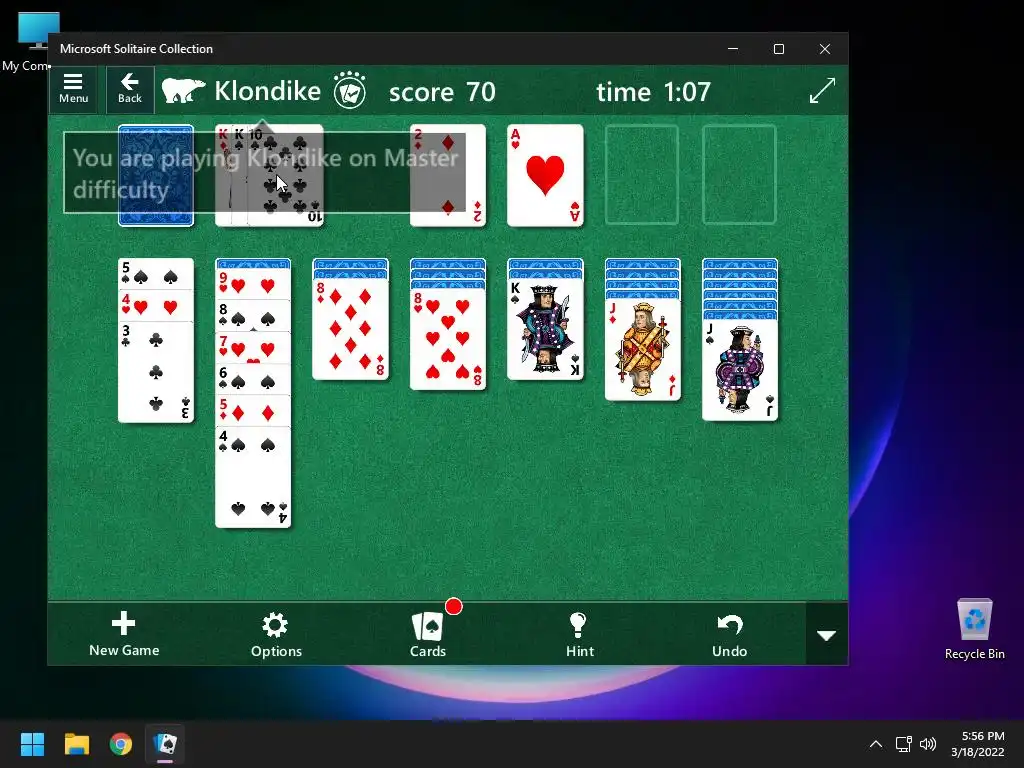
Task: Maximize the Solitaire Collection window
Action: click(778, 49)
